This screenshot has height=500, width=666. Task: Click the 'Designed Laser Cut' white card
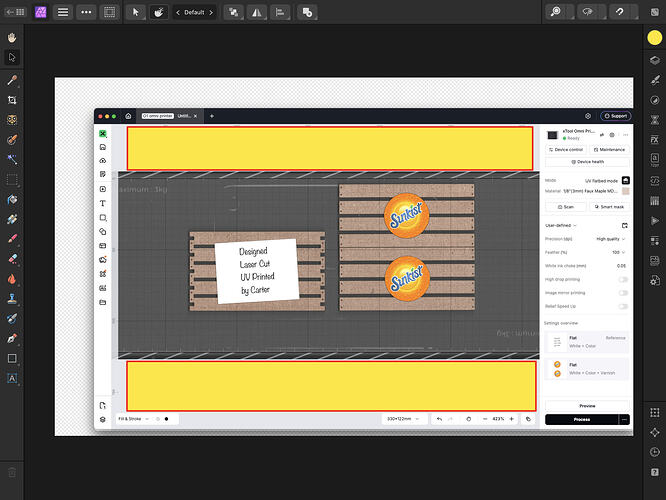pos(257,271)
